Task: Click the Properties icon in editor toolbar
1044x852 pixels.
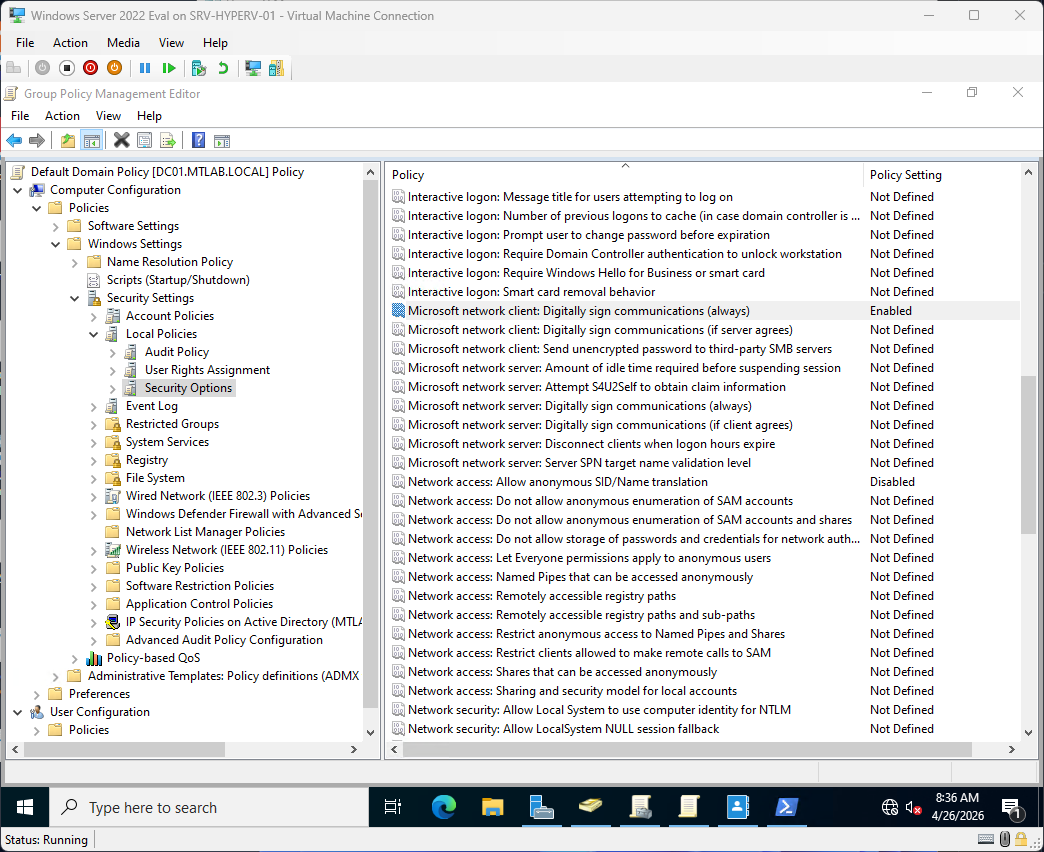Action: click(x=144, y=140)
